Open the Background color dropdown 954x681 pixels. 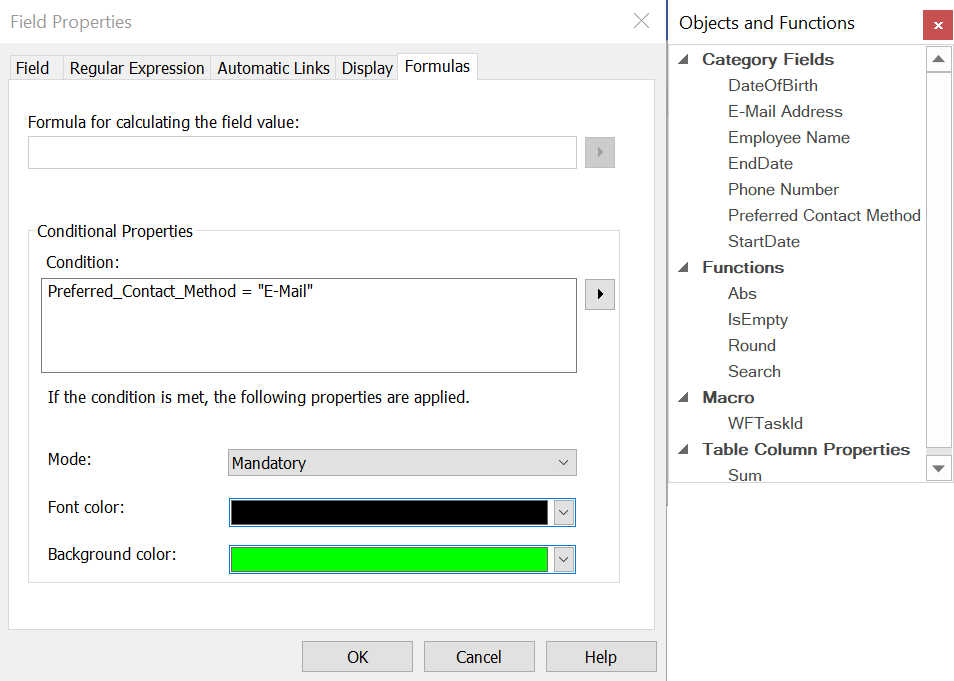pyautogui.click(x=565, y=559)
